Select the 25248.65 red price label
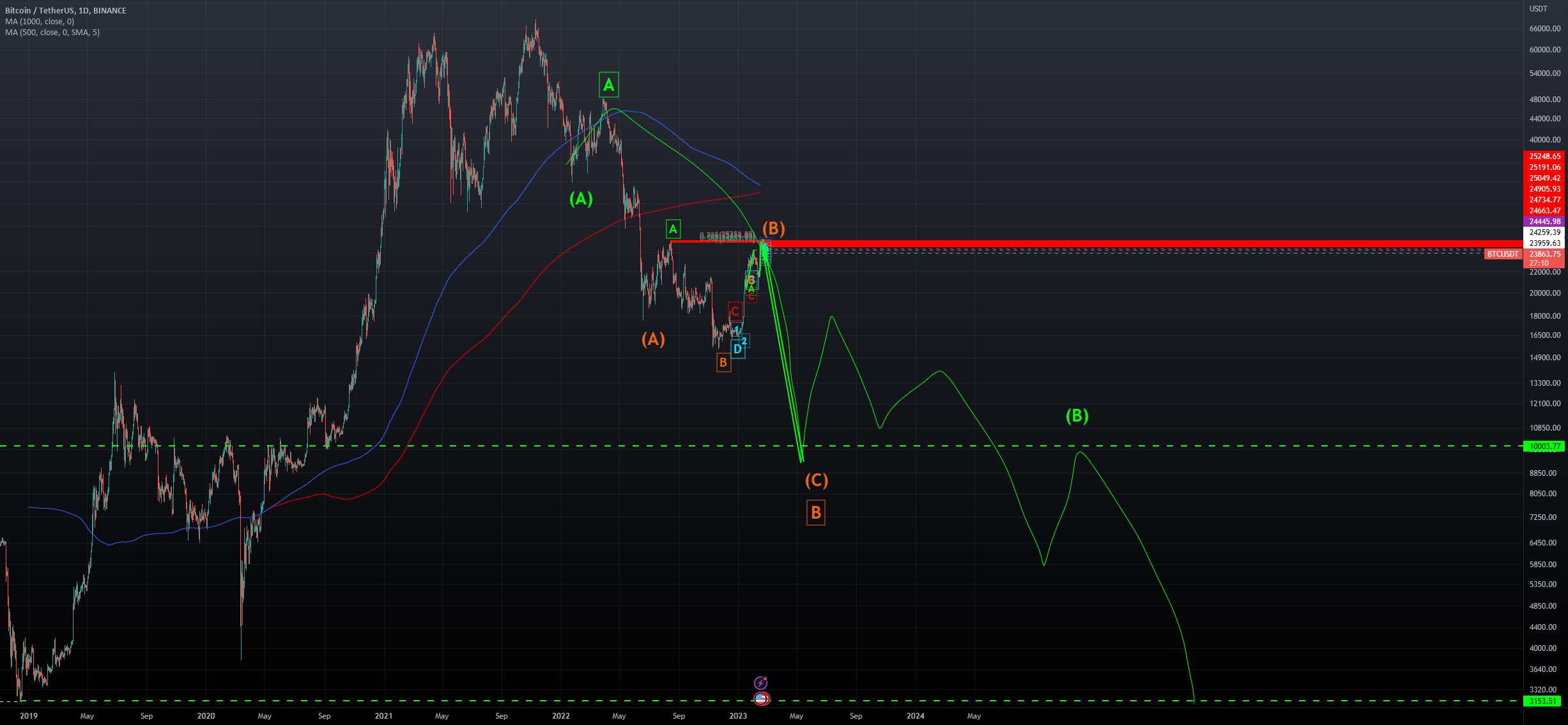Image resolution: width=1568 pixels, height=725 pixels. 1544,156
